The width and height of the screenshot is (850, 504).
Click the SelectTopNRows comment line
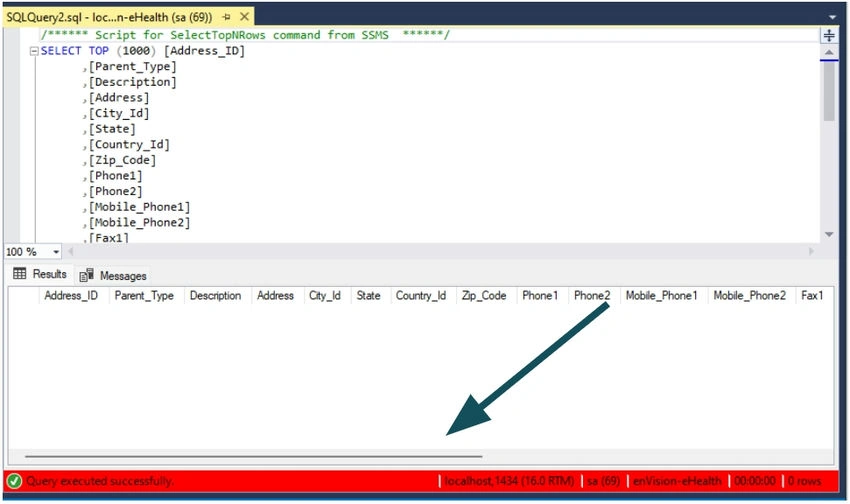pyautogui.click(x=245, y=35)
